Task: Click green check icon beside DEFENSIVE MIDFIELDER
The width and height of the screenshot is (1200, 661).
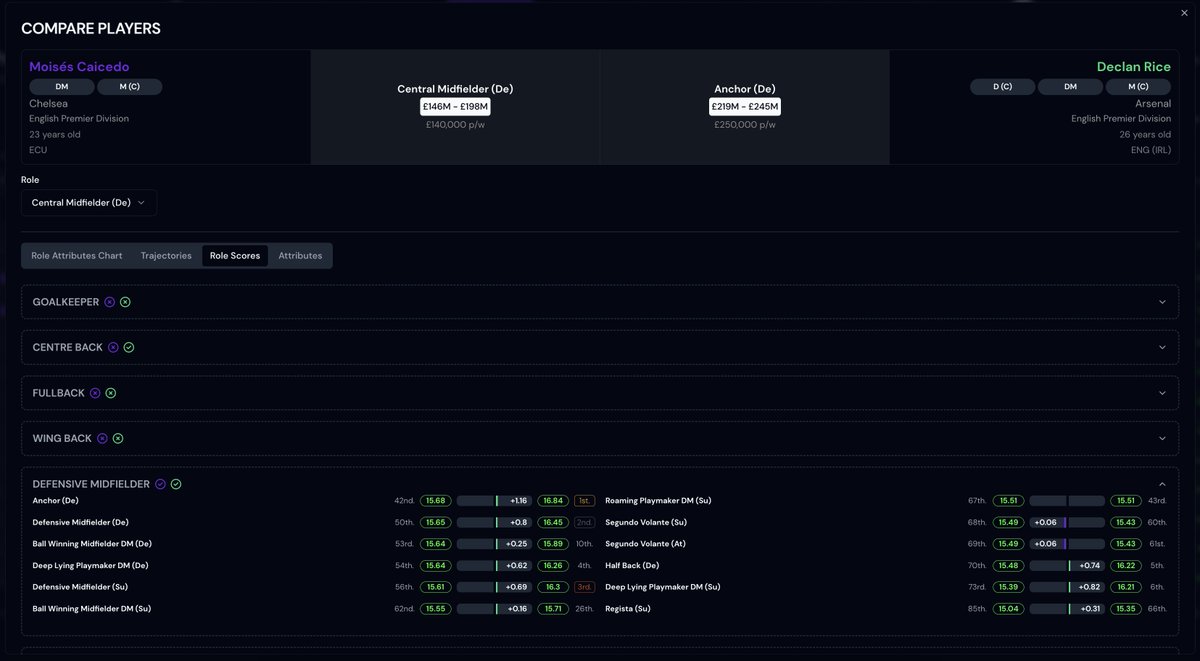Action: coord(176,484)
